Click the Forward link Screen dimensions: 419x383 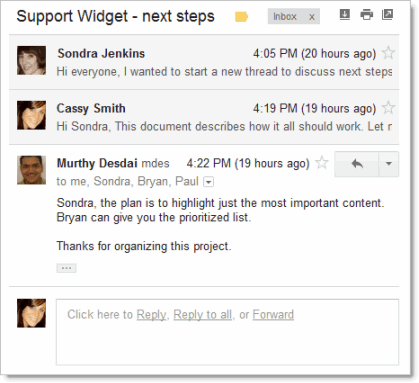(x=273, y=314)
